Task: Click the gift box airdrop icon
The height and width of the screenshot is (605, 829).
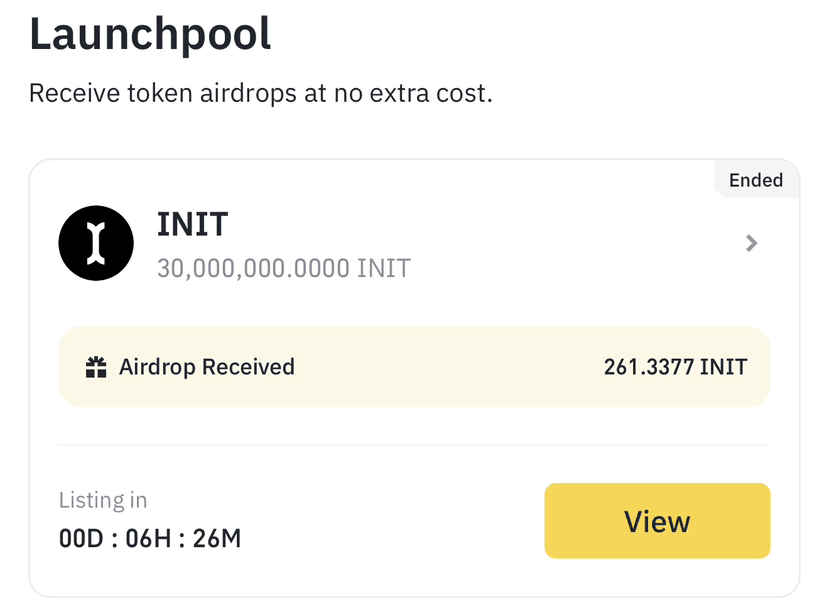Action: tap(96, 367)
